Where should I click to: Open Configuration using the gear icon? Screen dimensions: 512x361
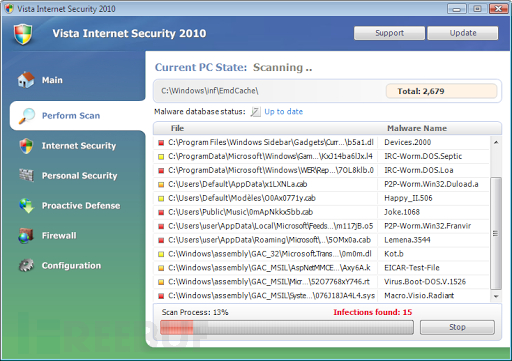coord(26,265)
